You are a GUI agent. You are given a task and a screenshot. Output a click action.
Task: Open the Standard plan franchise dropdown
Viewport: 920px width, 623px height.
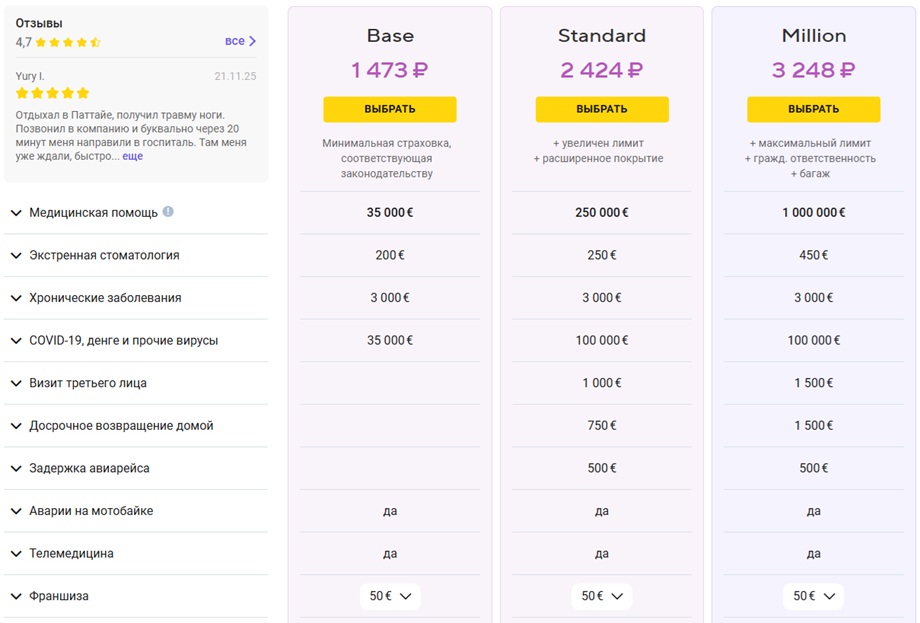click(602, 596)
